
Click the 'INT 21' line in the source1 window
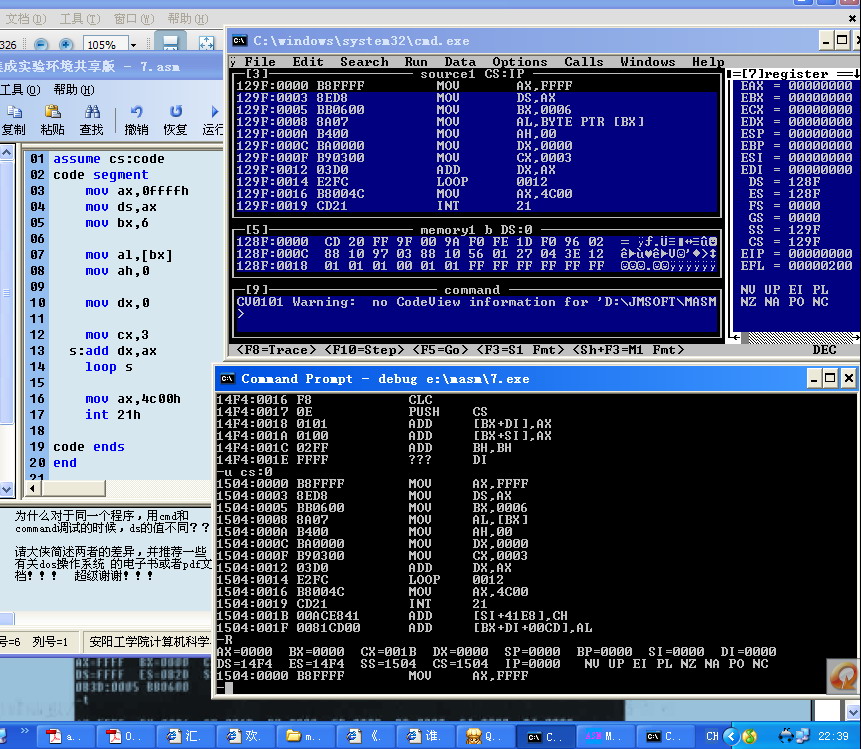[x=477, y=206]
